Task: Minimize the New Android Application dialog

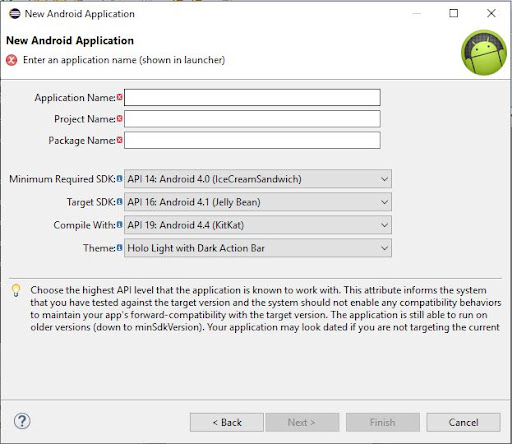Action: pyautogui.click(x=416, y=13)
